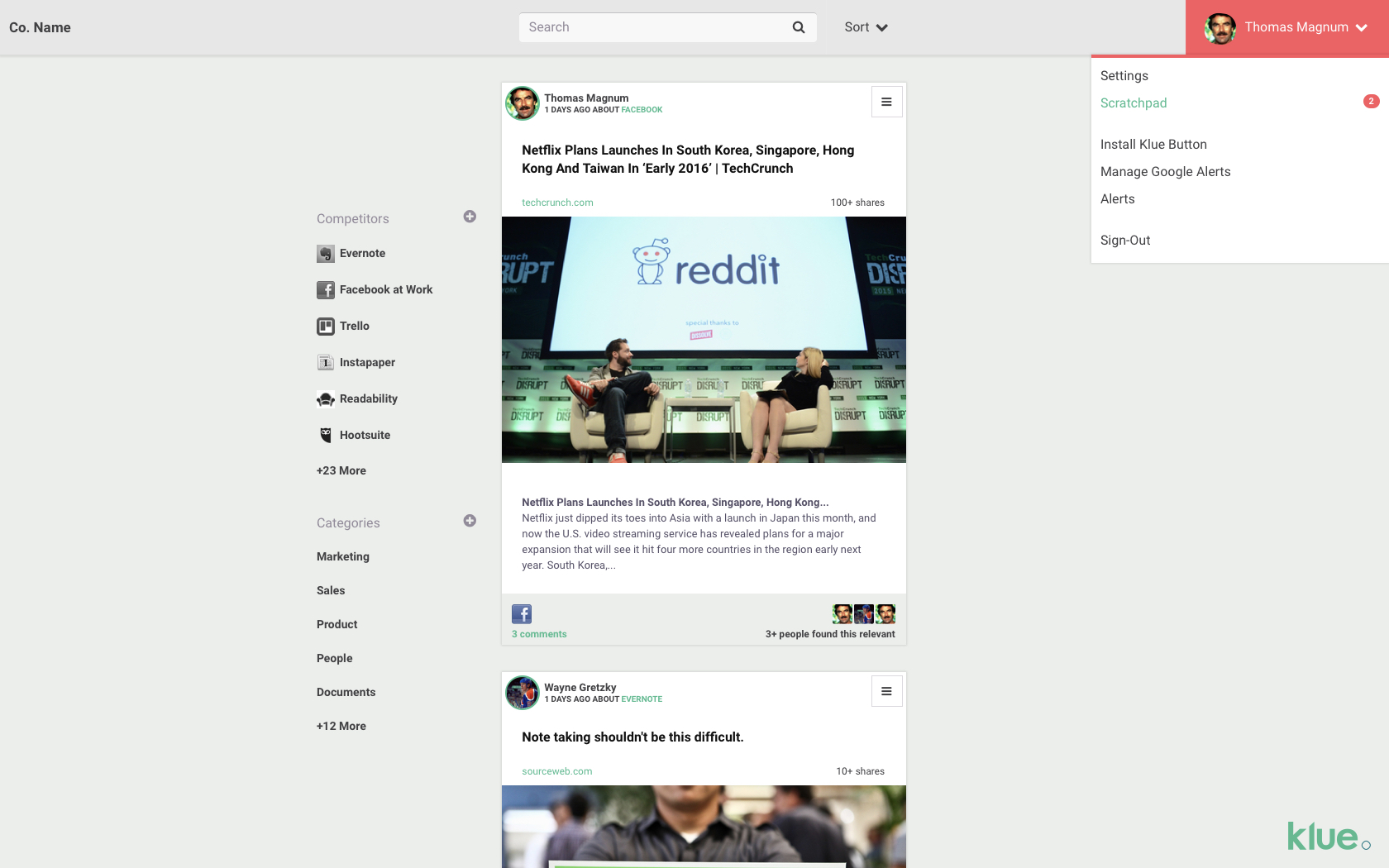Viewport: 1389px width, 868px height.
Task: Filter by the Documents category
Action: coord(346,693)
